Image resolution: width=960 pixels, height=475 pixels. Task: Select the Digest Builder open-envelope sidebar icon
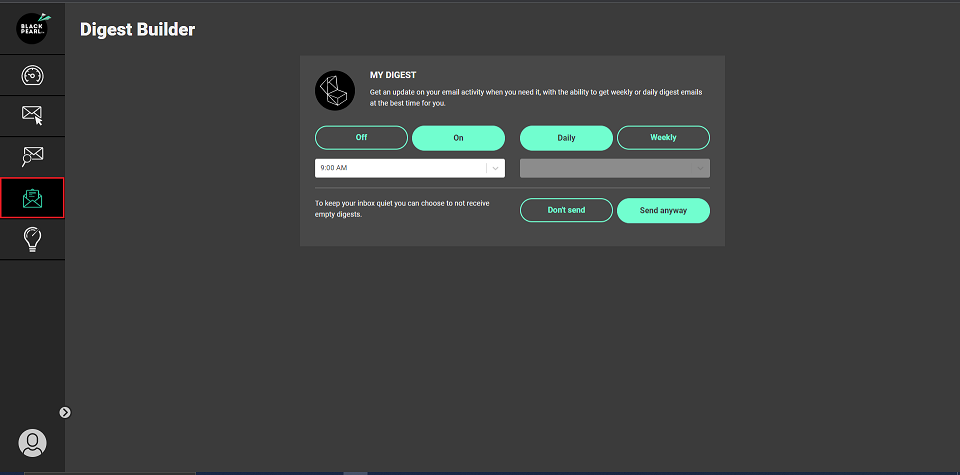(32, 198)
